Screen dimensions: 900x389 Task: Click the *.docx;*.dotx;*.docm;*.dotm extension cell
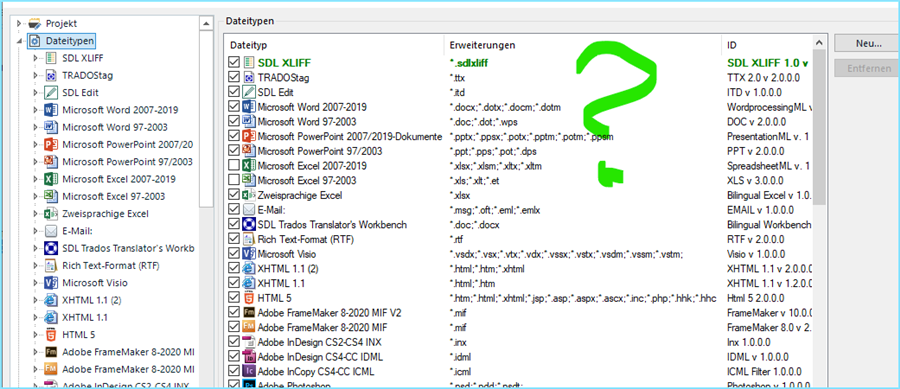(x=505, y=107)
